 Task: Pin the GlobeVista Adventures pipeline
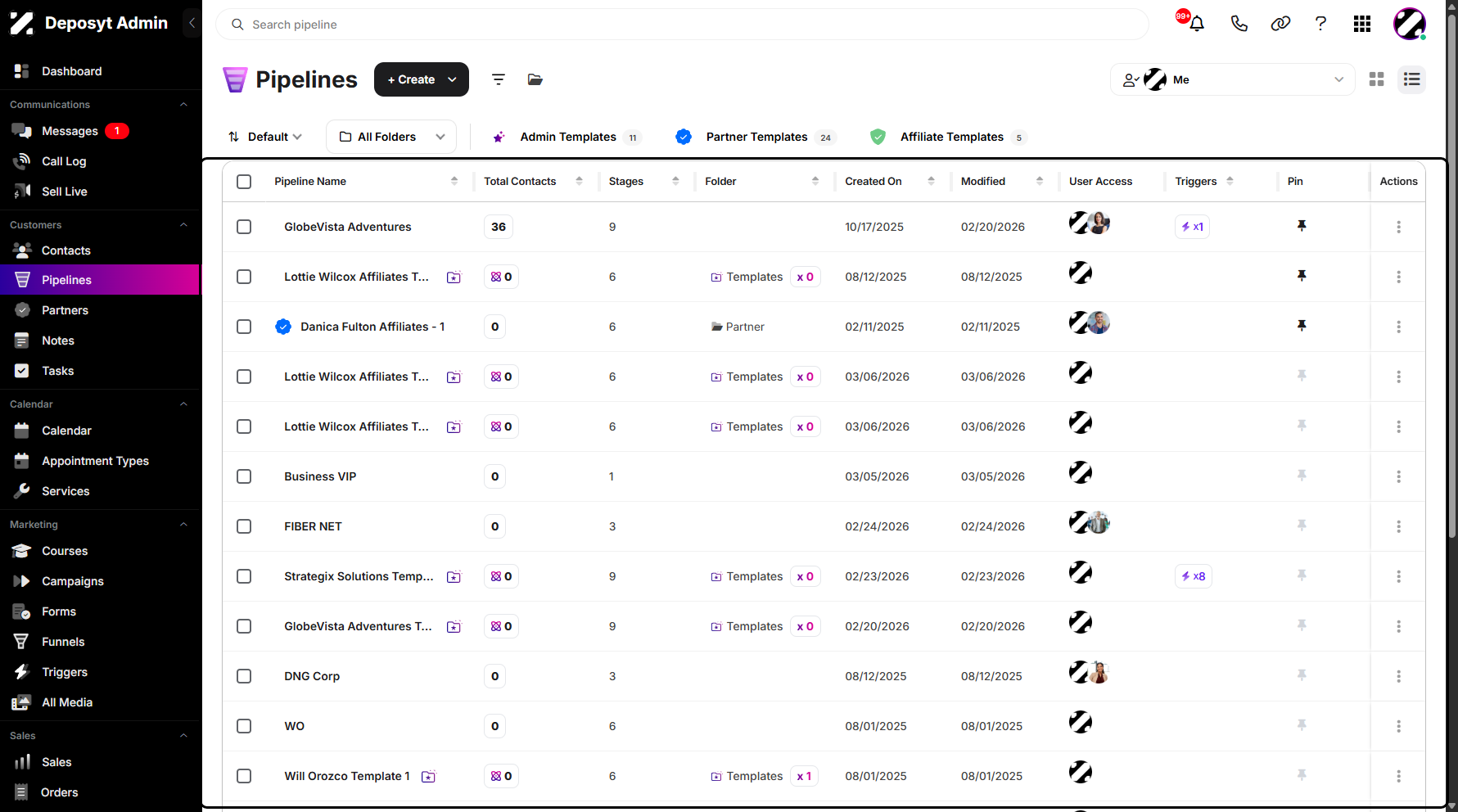1302,226
